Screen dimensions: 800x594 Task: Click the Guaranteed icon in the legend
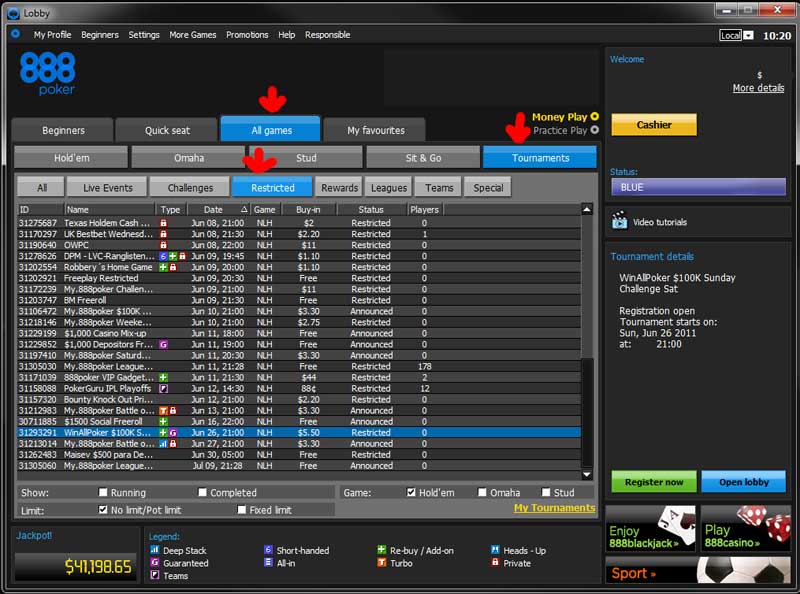[x=155, y=562]
